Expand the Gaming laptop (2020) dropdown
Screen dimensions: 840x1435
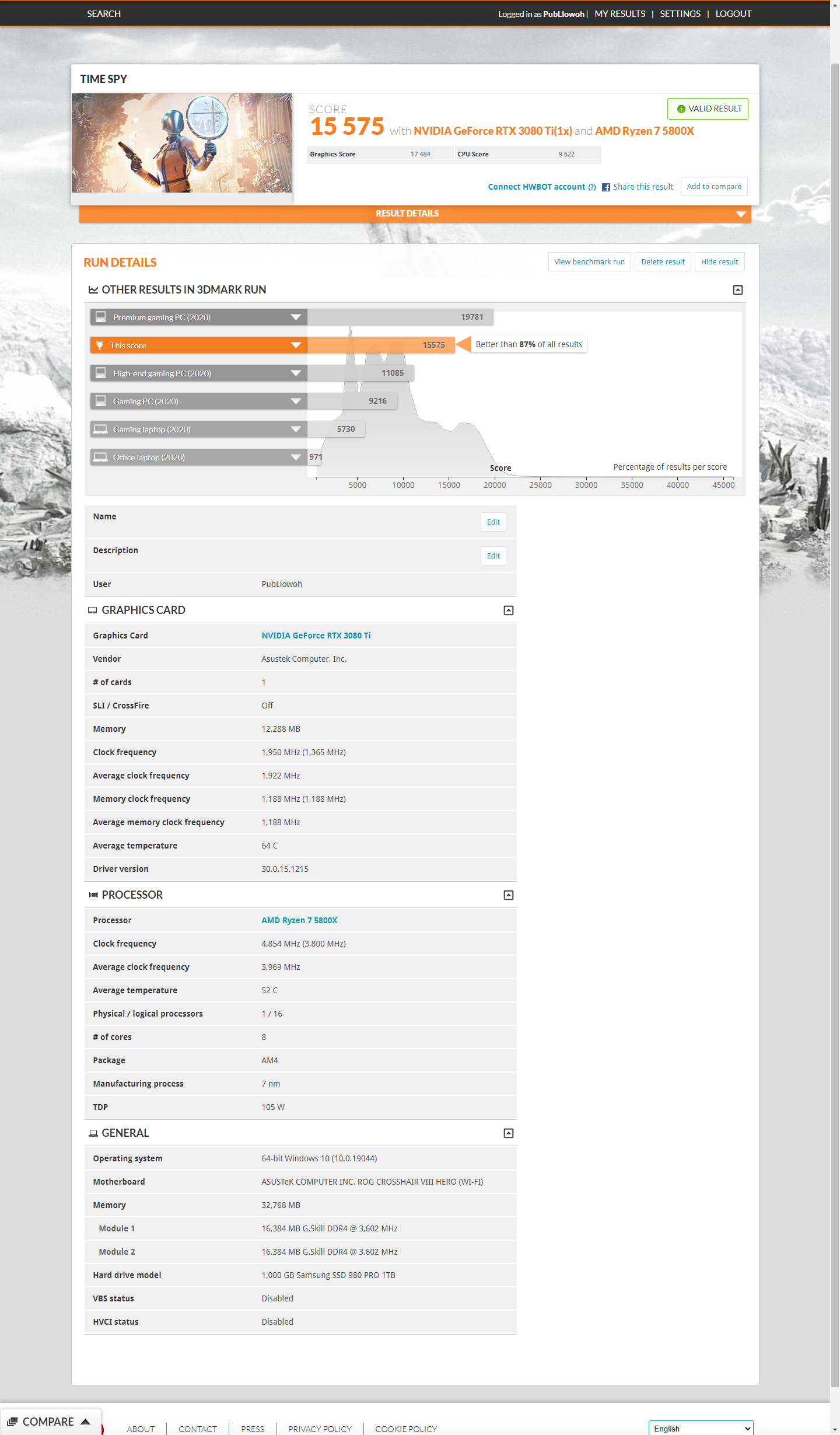point(296,429)
